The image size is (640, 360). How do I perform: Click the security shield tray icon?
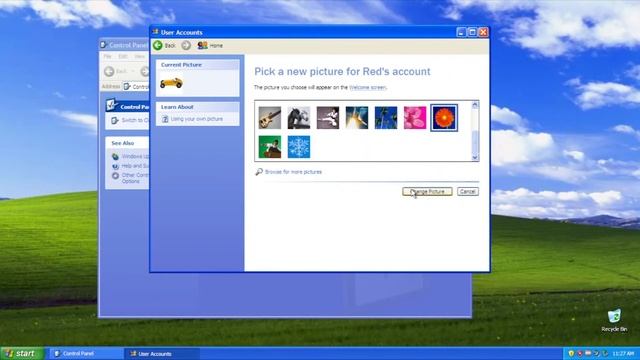(x=571, y=353)
